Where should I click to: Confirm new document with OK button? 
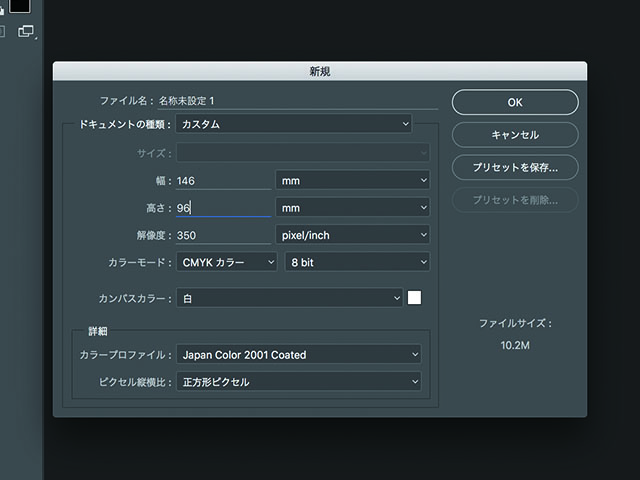[x=515, y=102]
